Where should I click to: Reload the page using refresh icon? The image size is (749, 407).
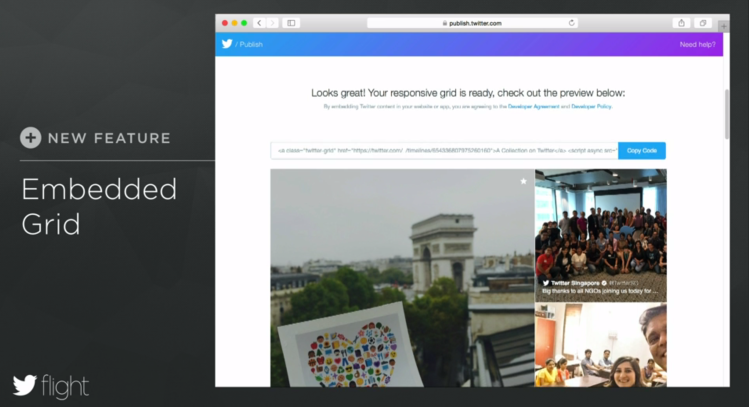[571, 23]
